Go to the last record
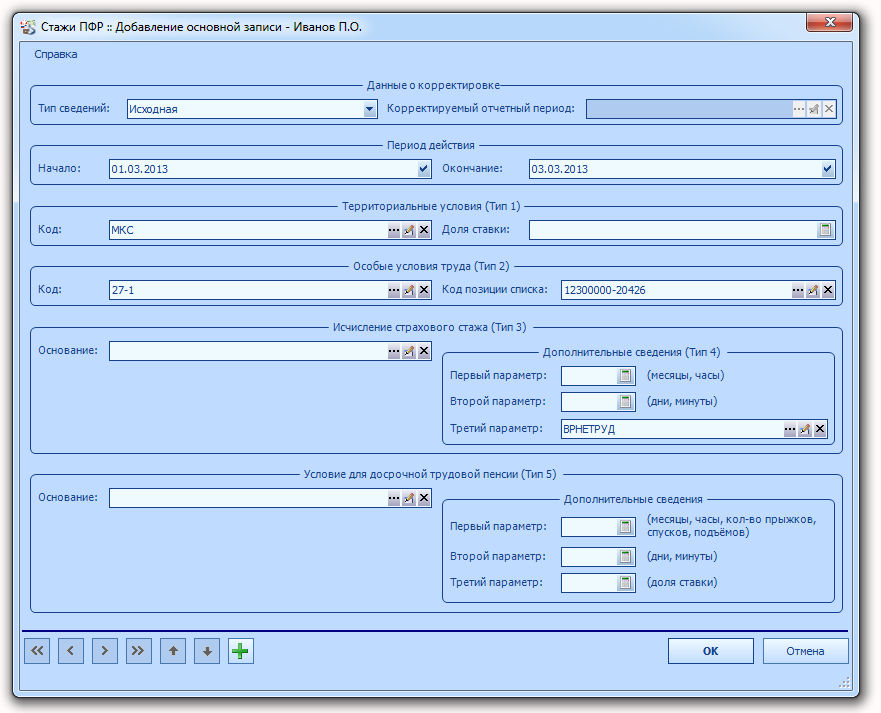This screenshot has width=881, height=713. click(x=138, y=651)
